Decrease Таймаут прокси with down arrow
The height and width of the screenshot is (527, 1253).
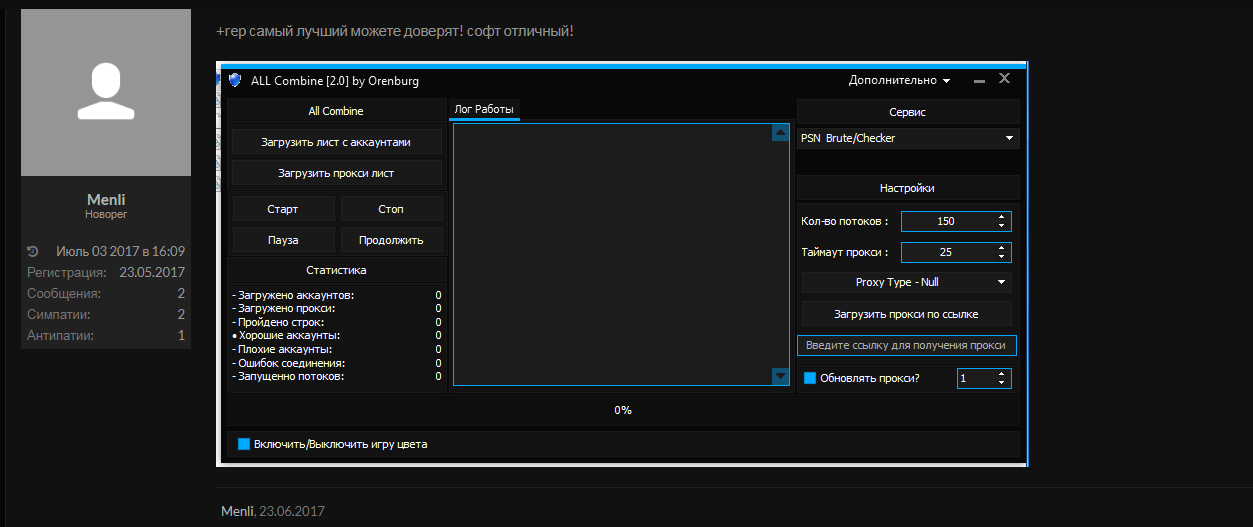coord(1002,257)
